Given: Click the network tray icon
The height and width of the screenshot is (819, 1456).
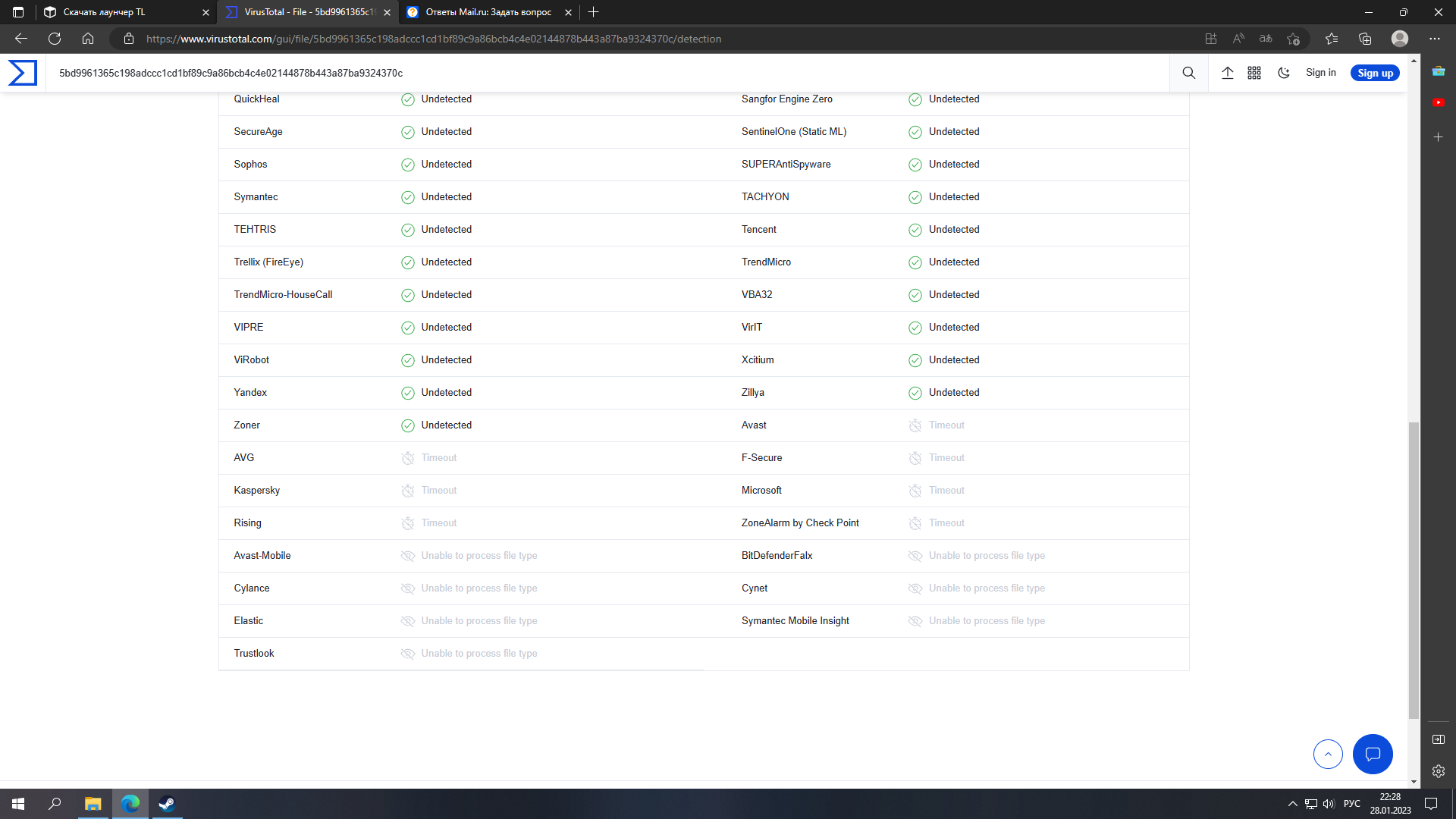Looking at the screenshot, I should coord(1311,804).
